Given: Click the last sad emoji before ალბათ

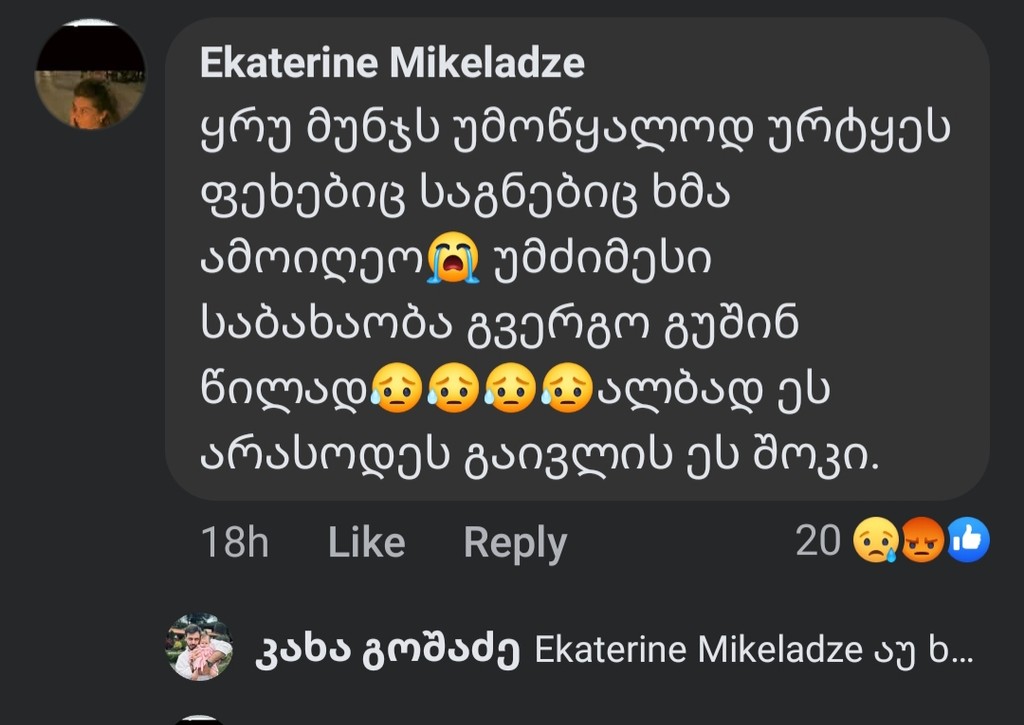Looking at the screenshot, I should (x=566, y=389).
